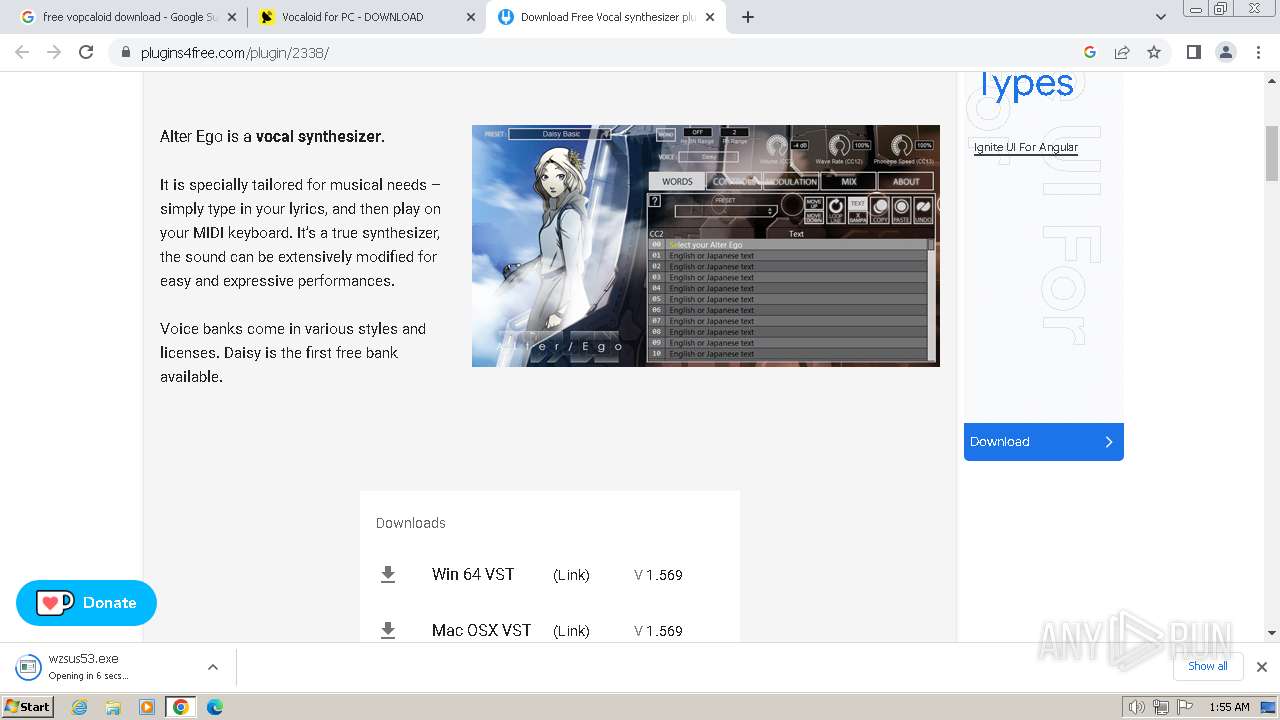The height and width of the screenshot is (720, 1280).
Task: Click the Downloads section heading
Action: pos(411,523)
